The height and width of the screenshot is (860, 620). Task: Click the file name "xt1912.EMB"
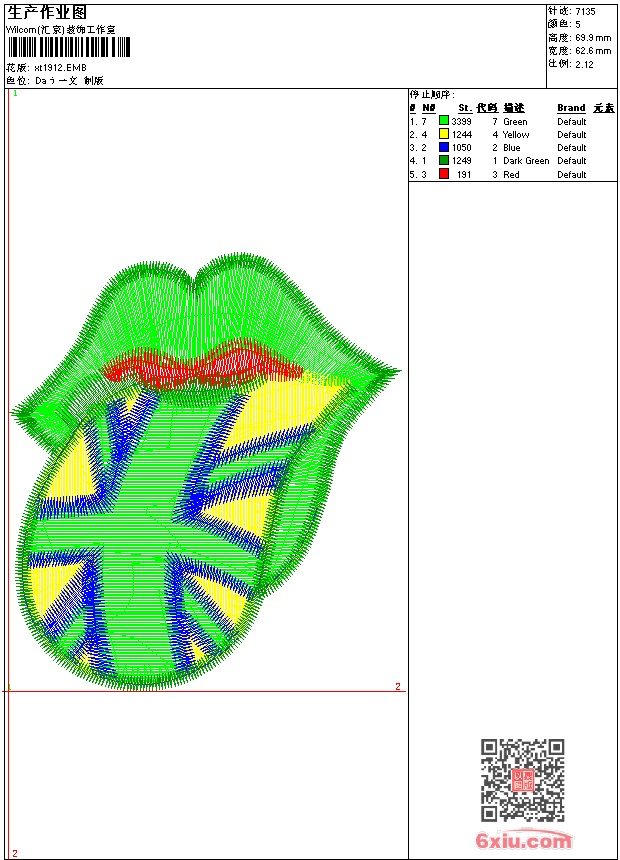(x=60, y=67)
